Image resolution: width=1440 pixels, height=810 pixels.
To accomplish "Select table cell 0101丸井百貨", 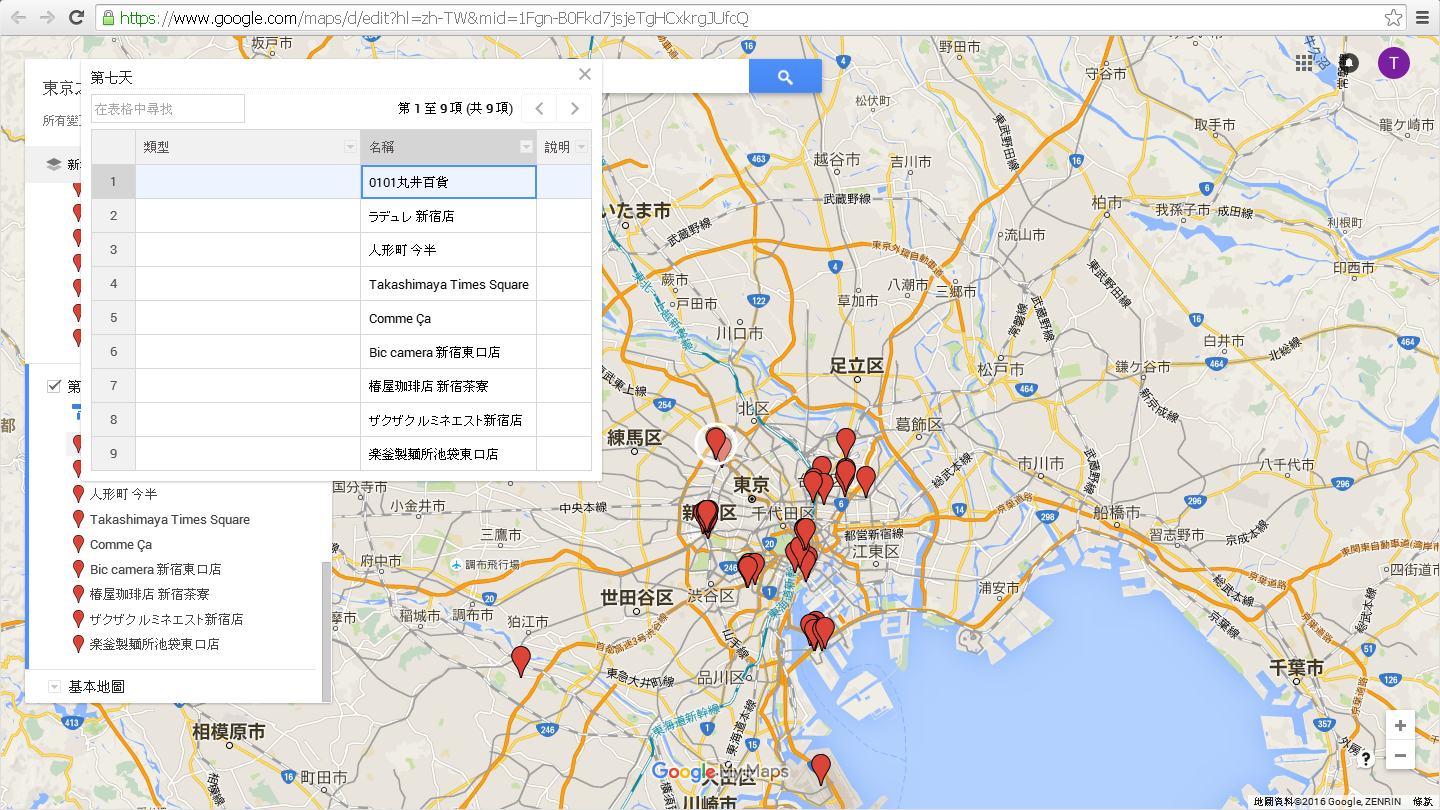I will coord(448,182).
